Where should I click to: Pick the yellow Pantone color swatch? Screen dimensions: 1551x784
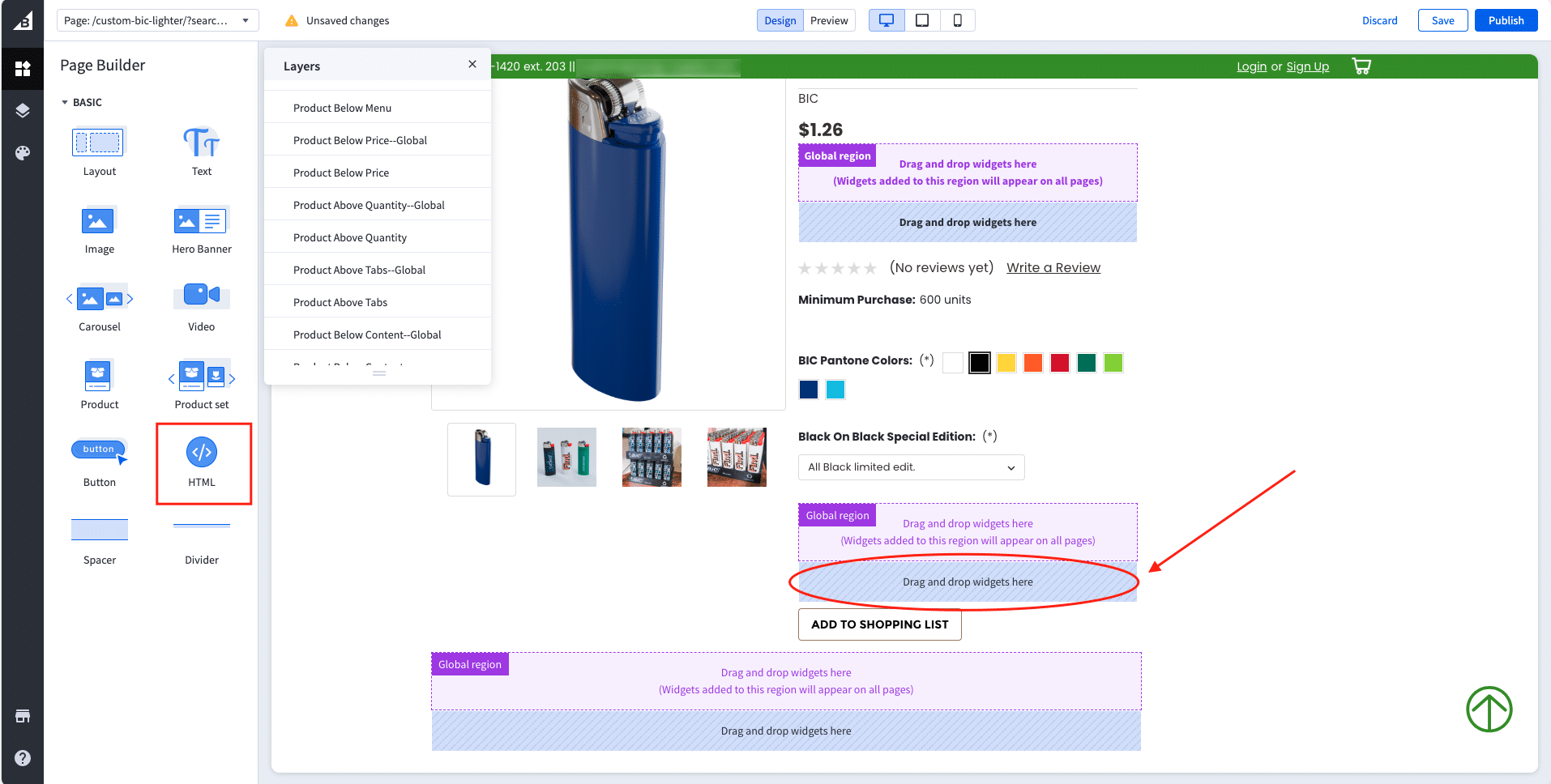[x=1006, y=363]
